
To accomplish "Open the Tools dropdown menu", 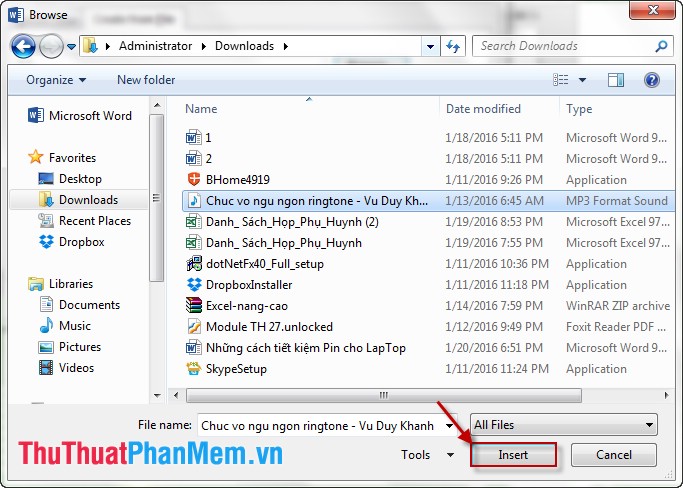I will (x=427, y=455).
